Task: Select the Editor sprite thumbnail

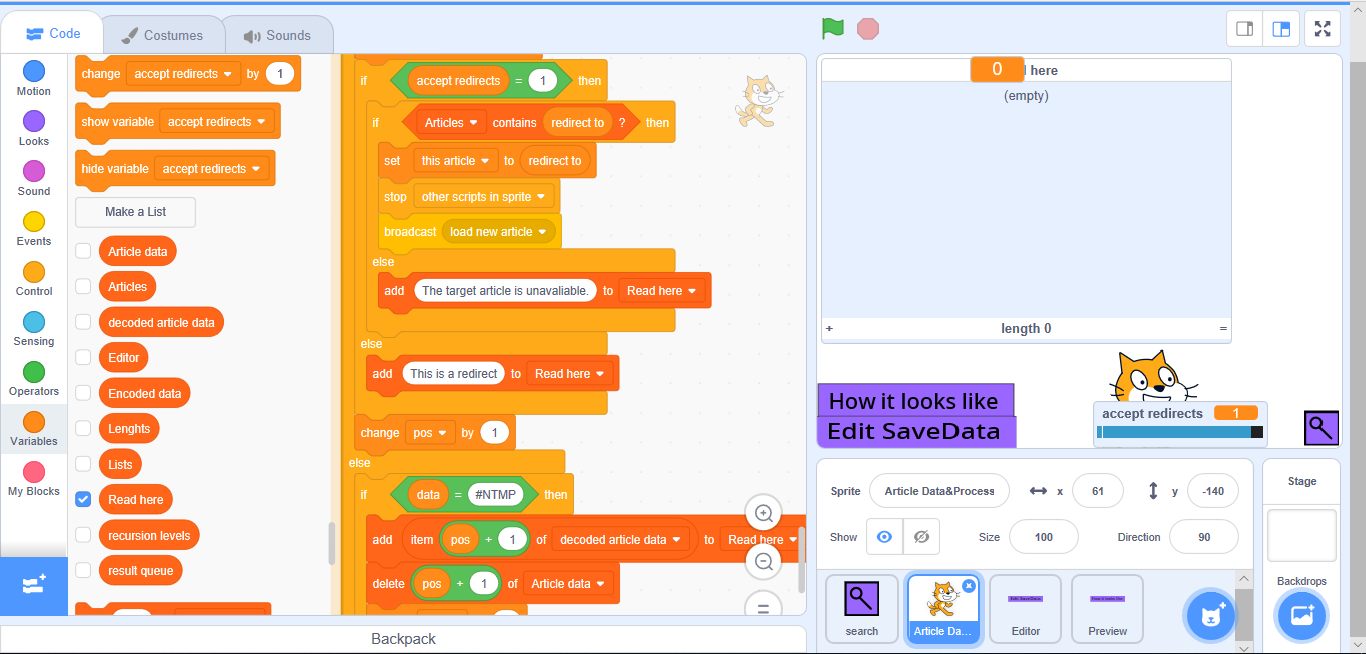Action: (x=1025, y=608)
